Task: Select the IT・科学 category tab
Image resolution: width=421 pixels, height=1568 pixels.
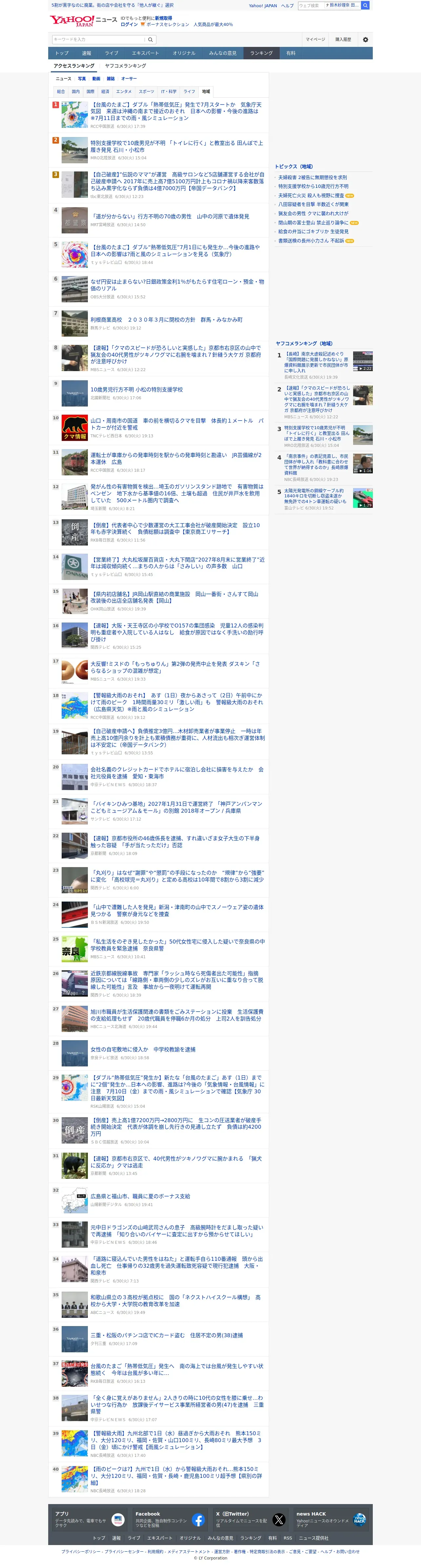Action: coord(169,92)
